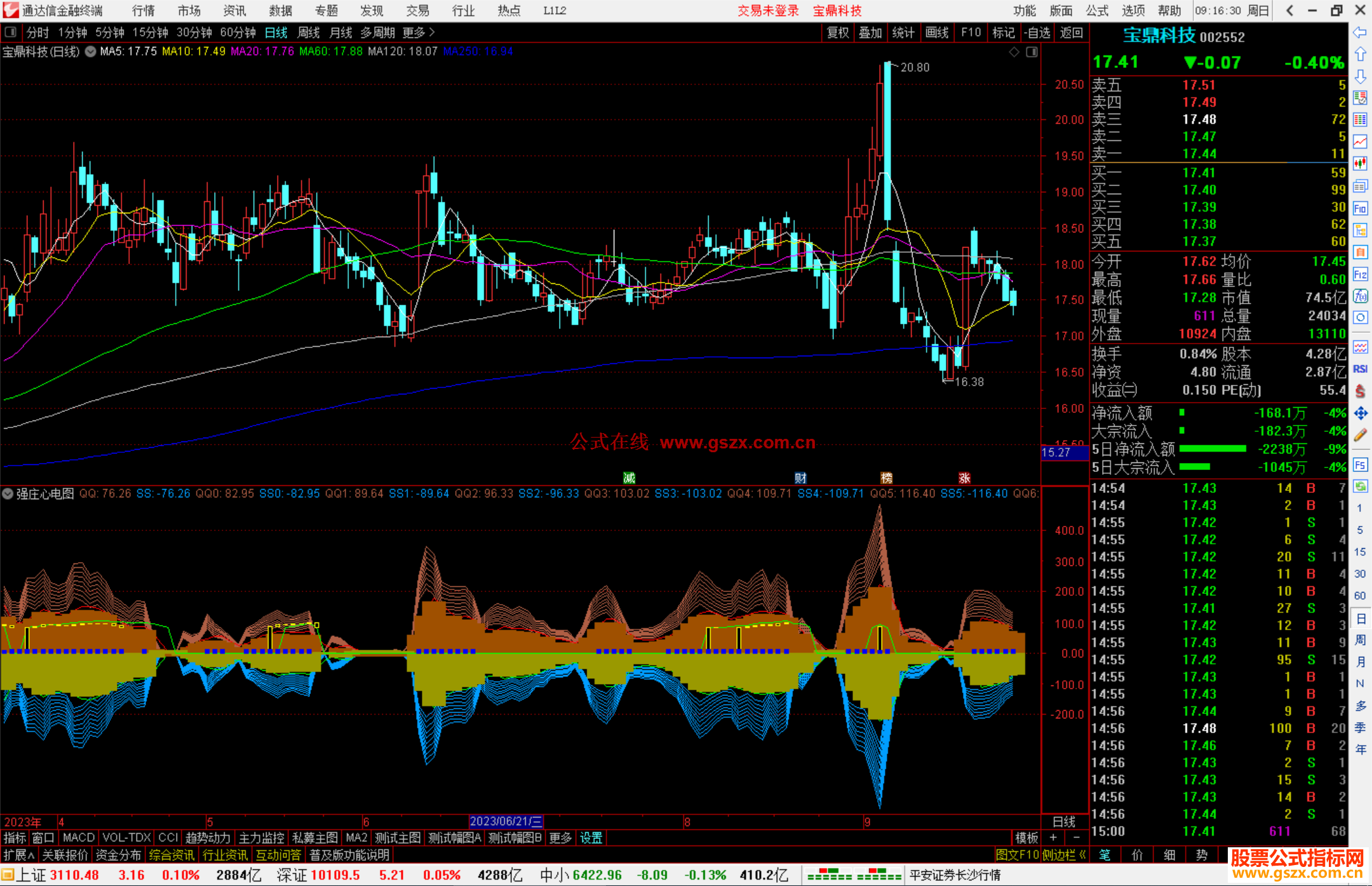
Task: Toggle the 强庄心电图 indicator circle button
Action: click(8, 493)
